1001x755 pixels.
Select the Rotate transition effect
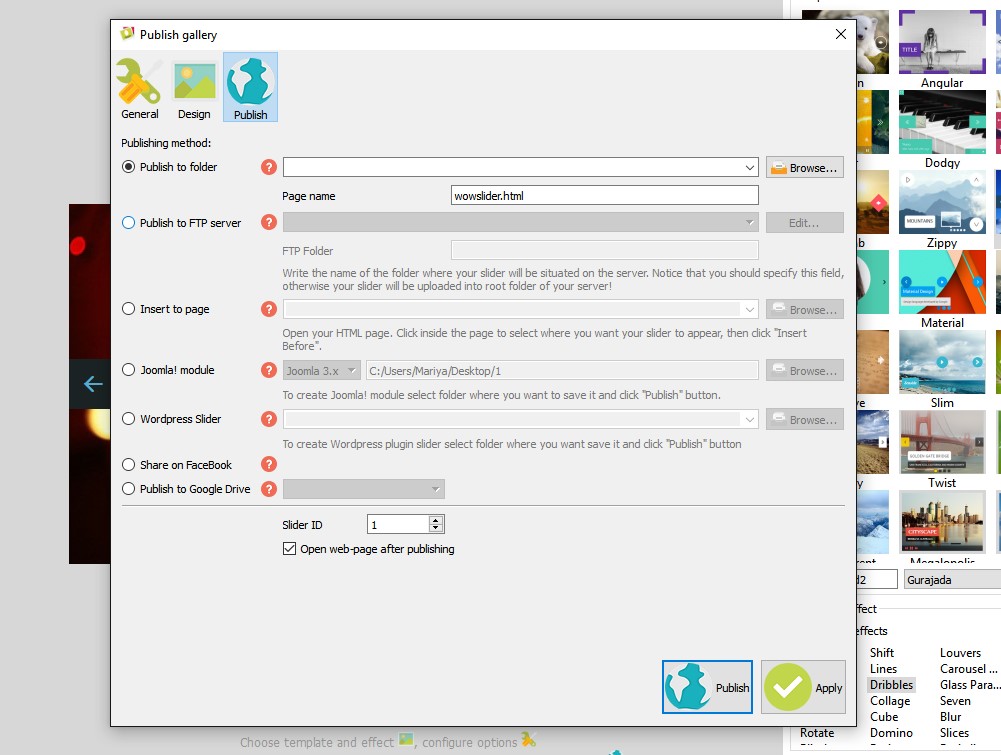tap(817, 733)
